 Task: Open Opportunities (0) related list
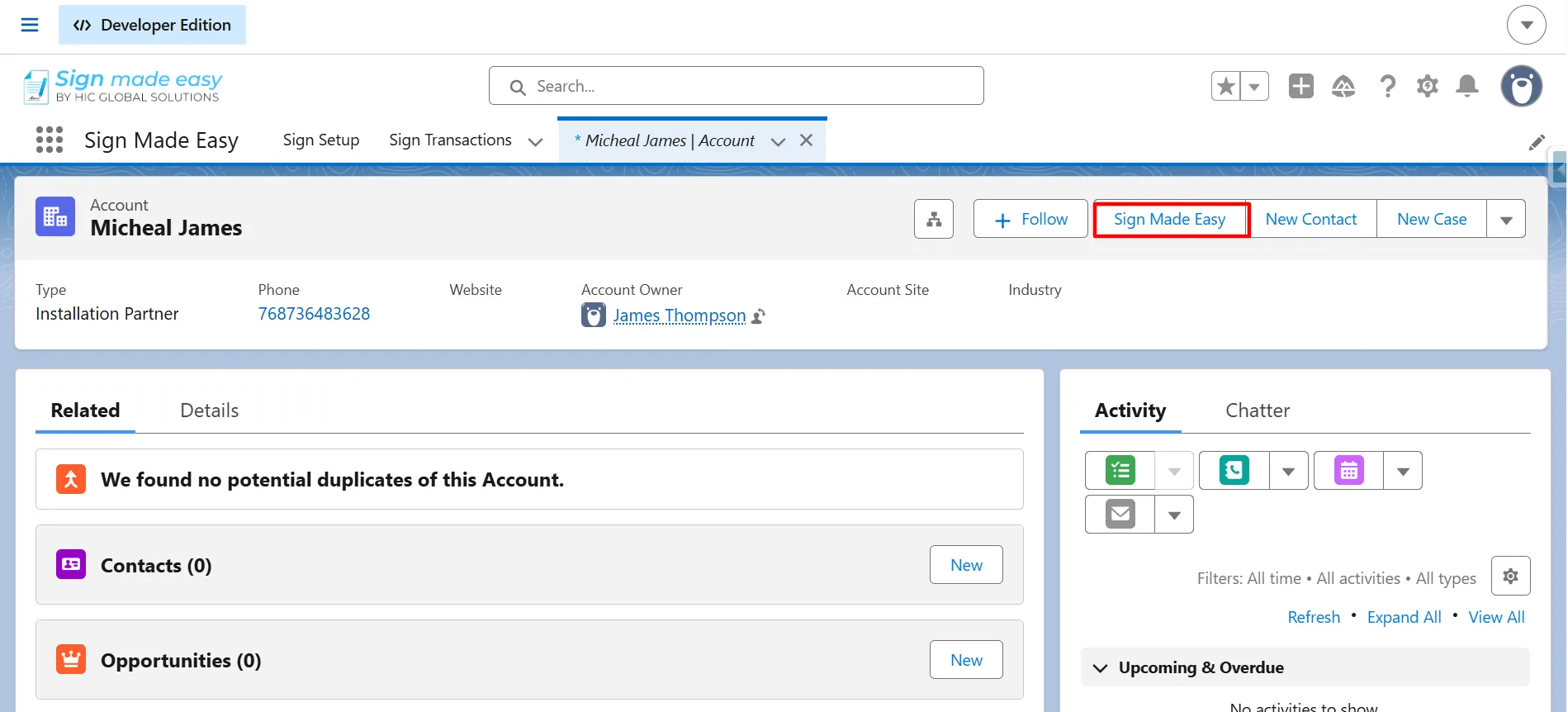181,661
